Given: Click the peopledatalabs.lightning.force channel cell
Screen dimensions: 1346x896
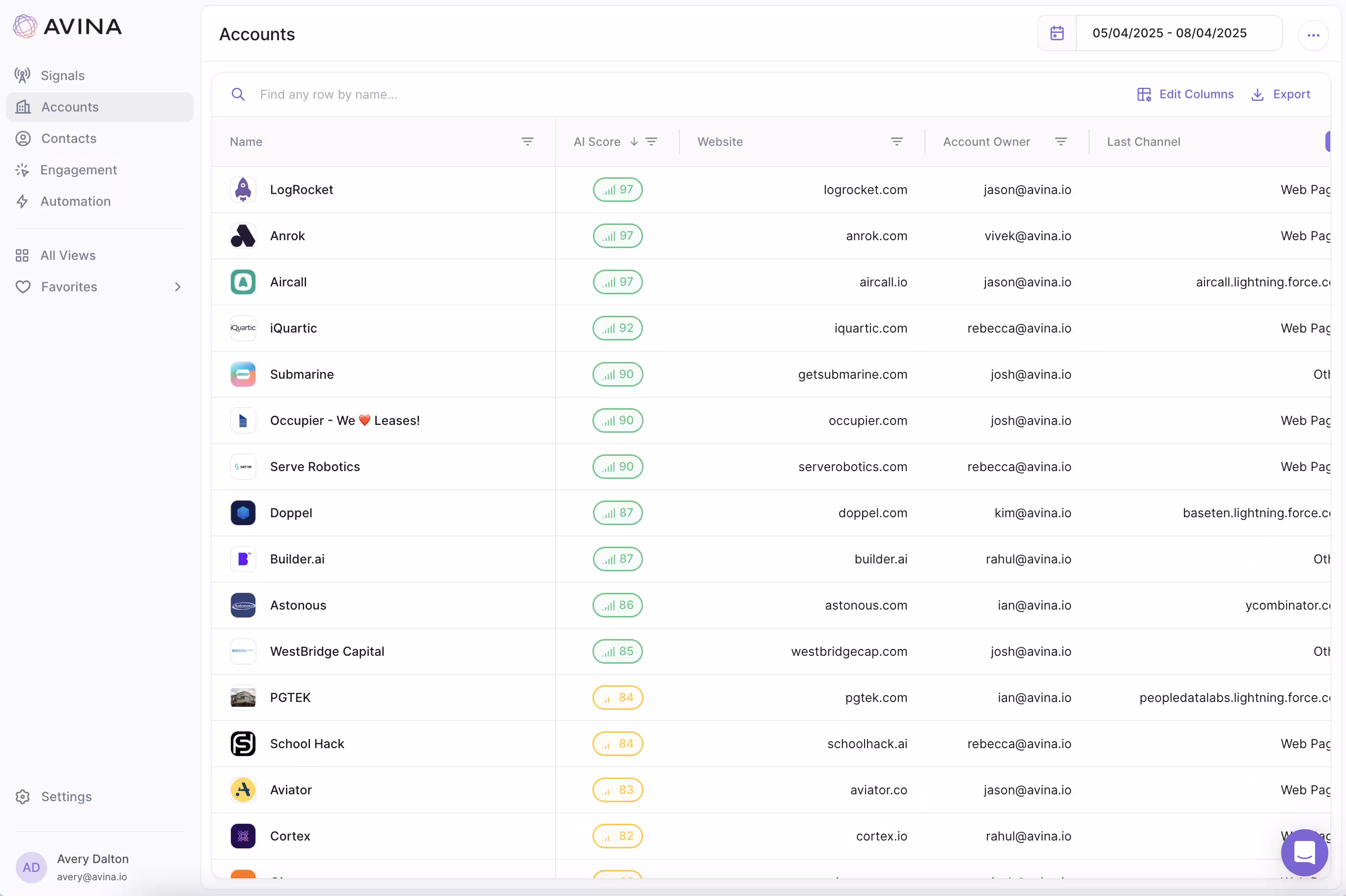Looking at the screenshot, I should click(x=1234, y=698).
